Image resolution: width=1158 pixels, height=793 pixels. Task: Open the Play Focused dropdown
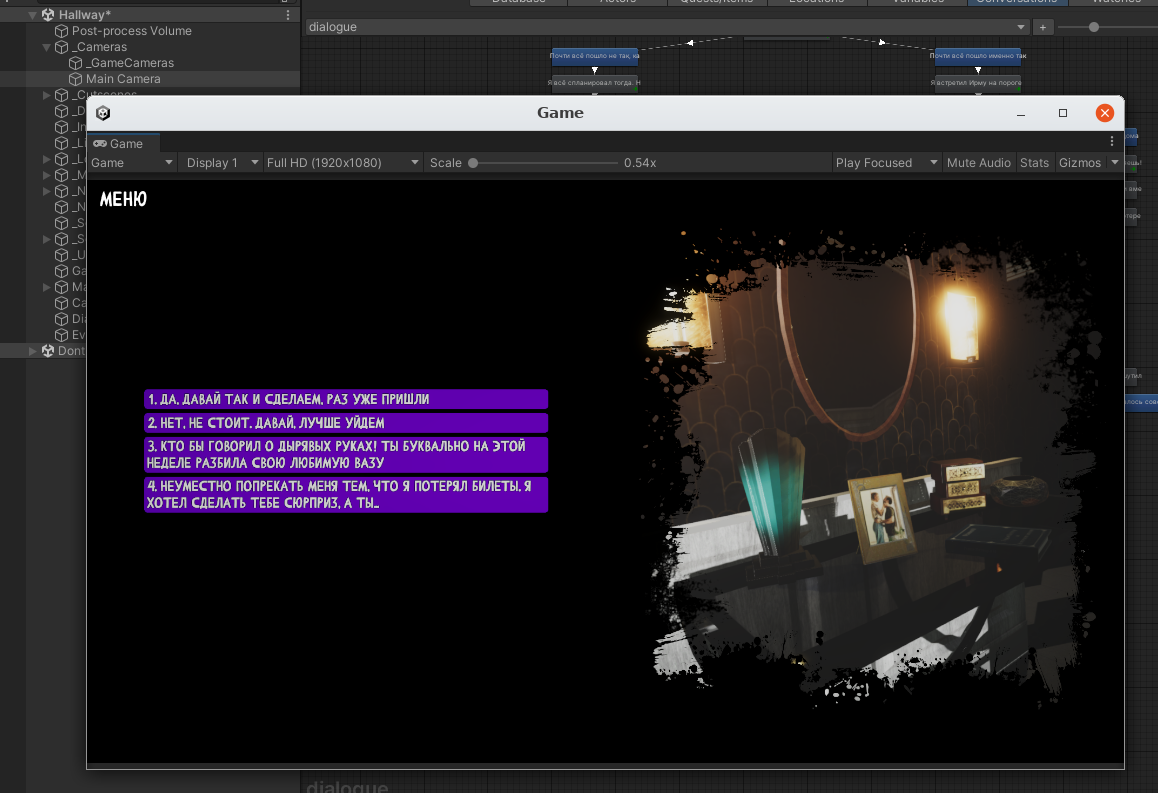click(x=887, y=163)
